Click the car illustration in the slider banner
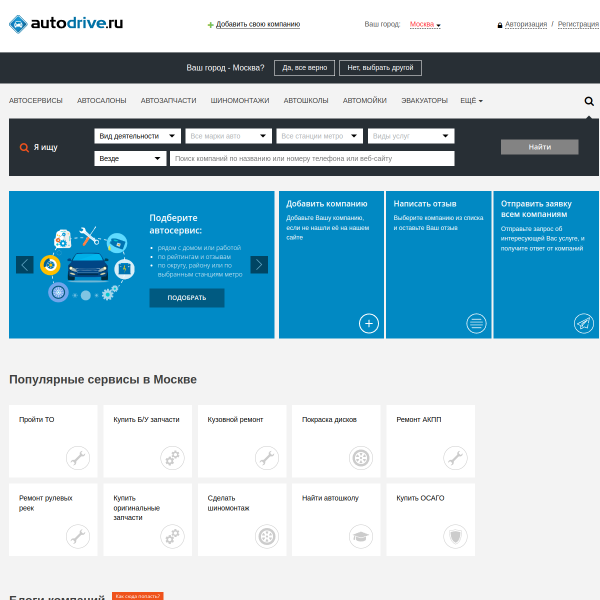Viewport: 600px width, 600px height. (88, 267)
